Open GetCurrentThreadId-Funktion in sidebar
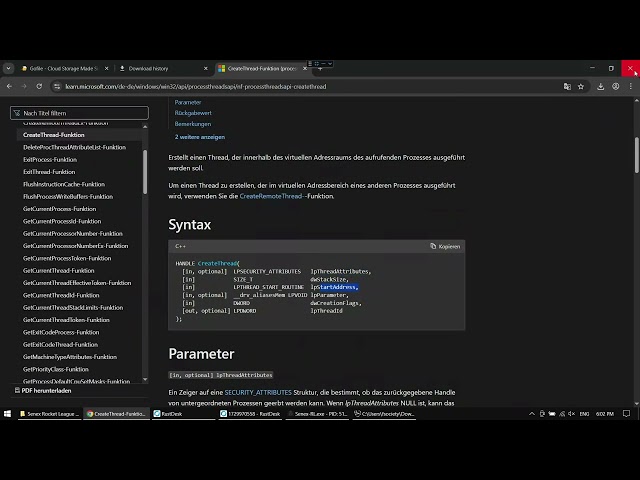This screenshot has height=480, width=640. pyautogui.click(x=61, y=295)
